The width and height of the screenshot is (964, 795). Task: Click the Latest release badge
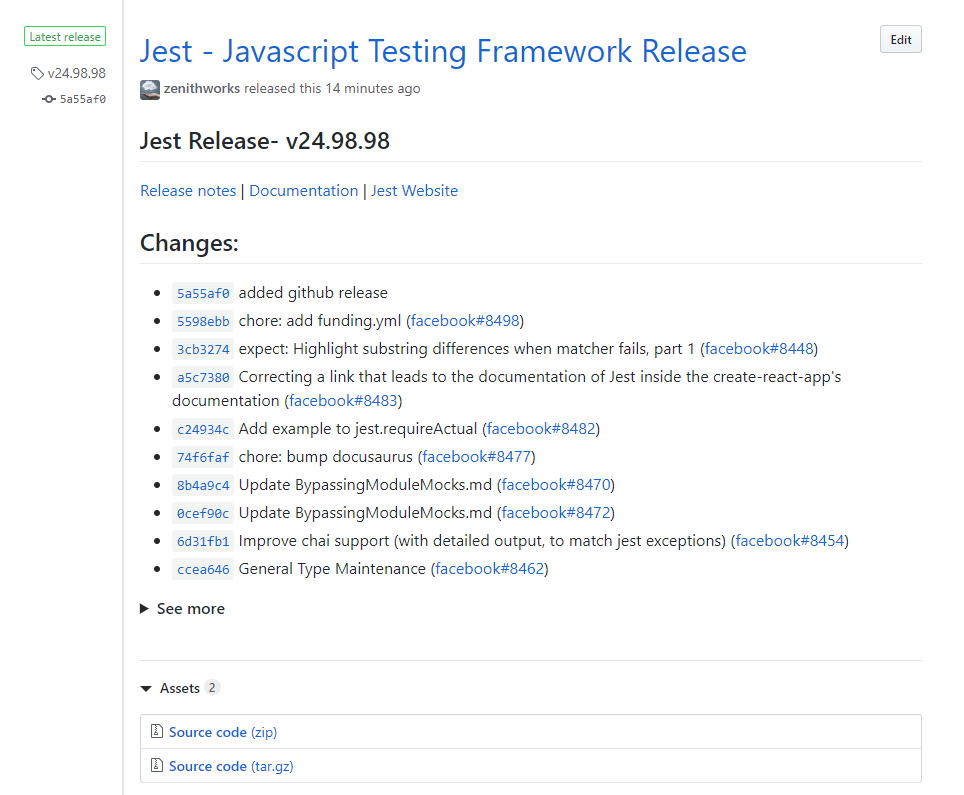(x=64, y=35)
